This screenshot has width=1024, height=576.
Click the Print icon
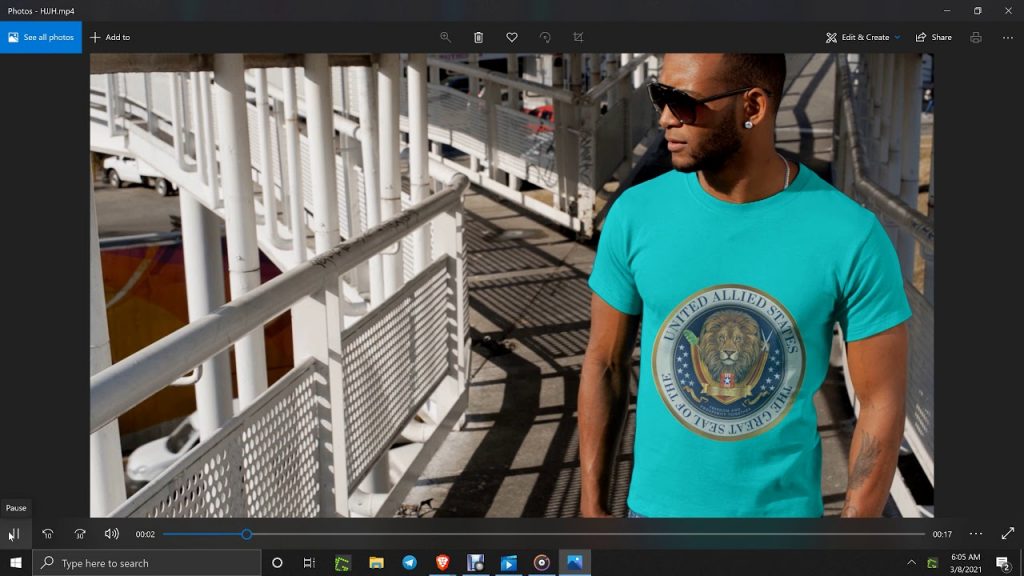(976, 37)
